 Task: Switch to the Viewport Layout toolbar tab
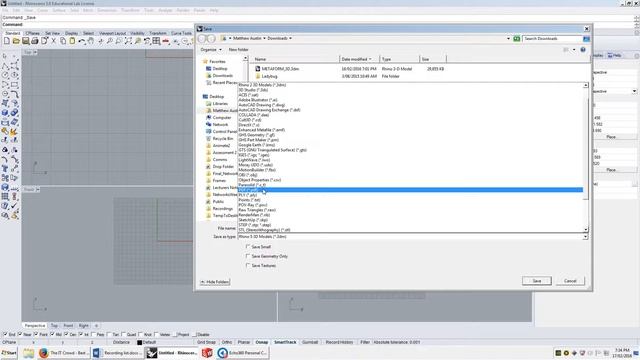112,33
